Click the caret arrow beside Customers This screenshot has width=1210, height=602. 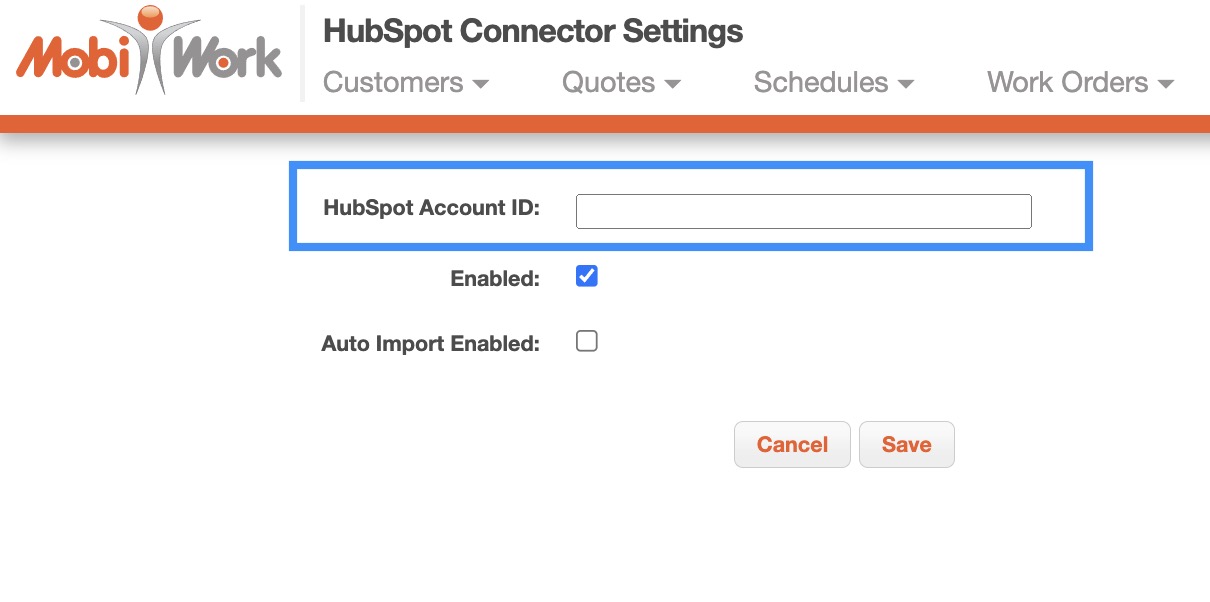pyautogui.click(x=481, y=84)
